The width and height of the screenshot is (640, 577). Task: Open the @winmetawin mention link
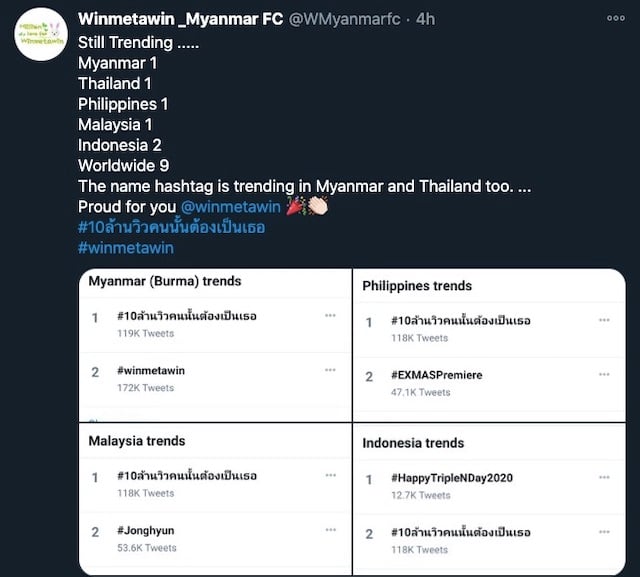[x=231, y=207]
